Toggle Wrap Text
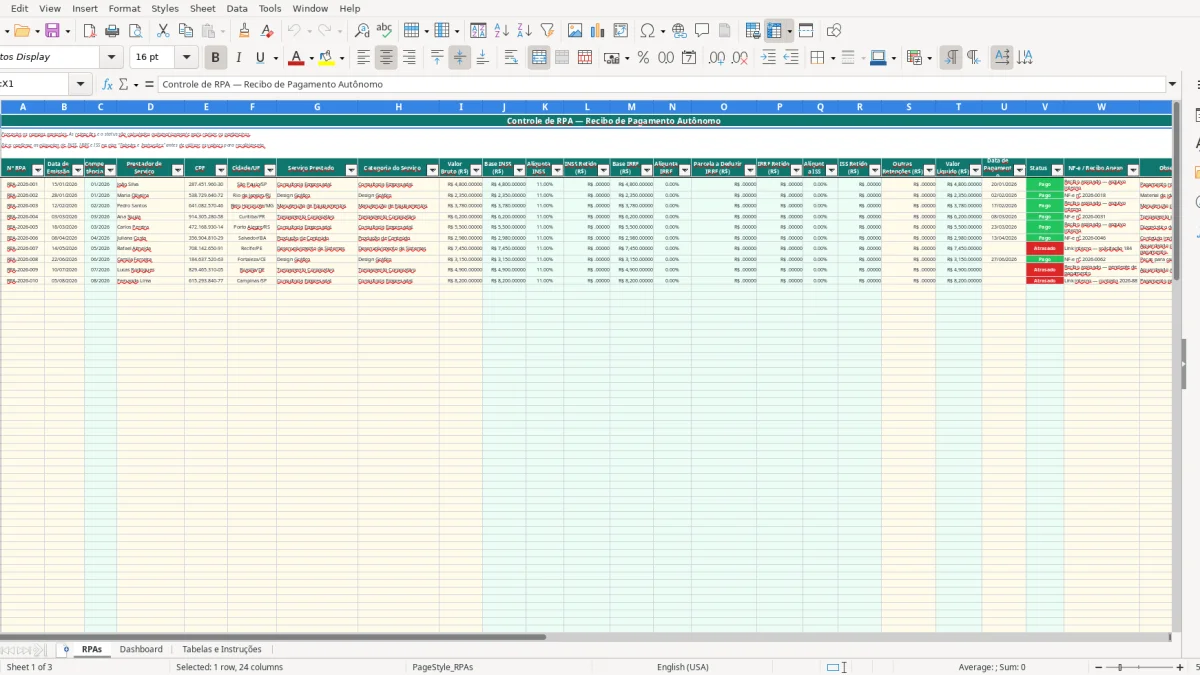The image size is (1200, 675). coord(511,58)
